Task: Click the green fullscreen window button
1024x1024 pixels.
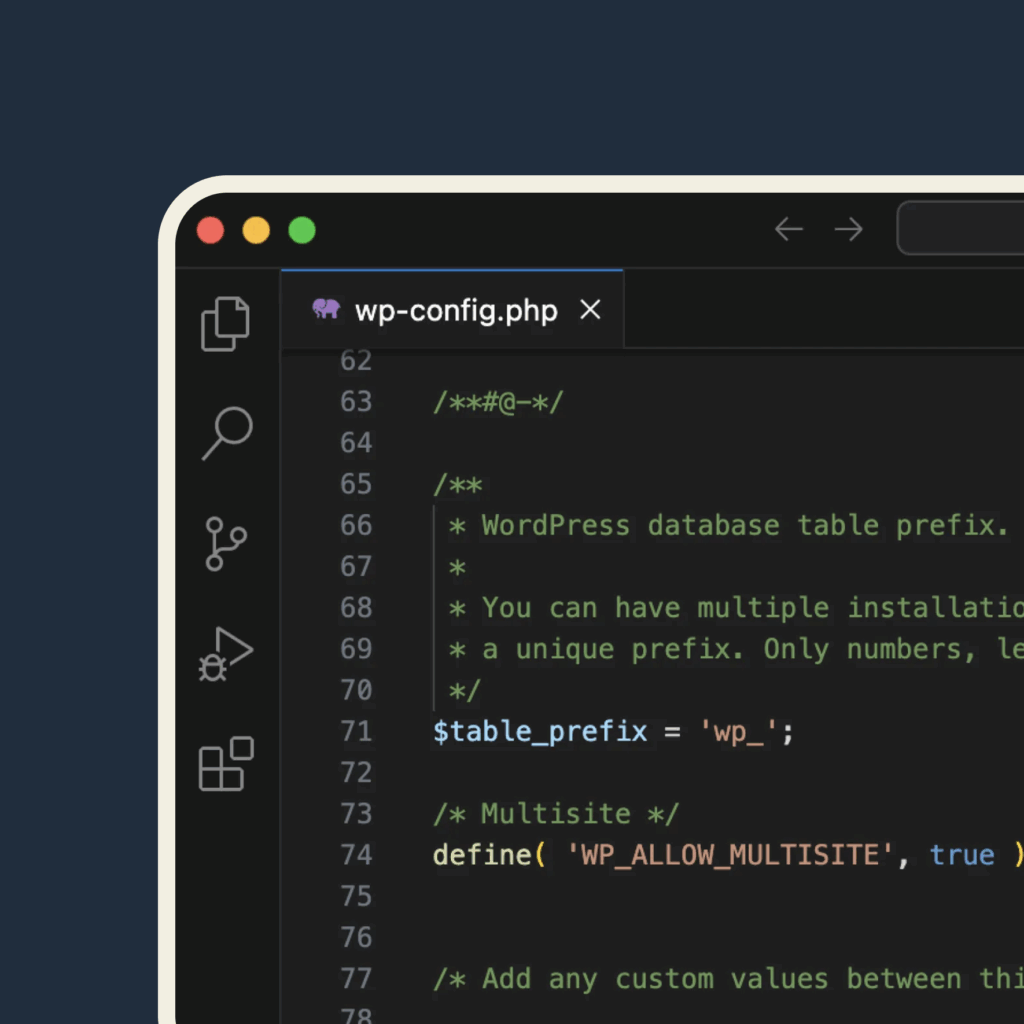Action: point(302,231)
